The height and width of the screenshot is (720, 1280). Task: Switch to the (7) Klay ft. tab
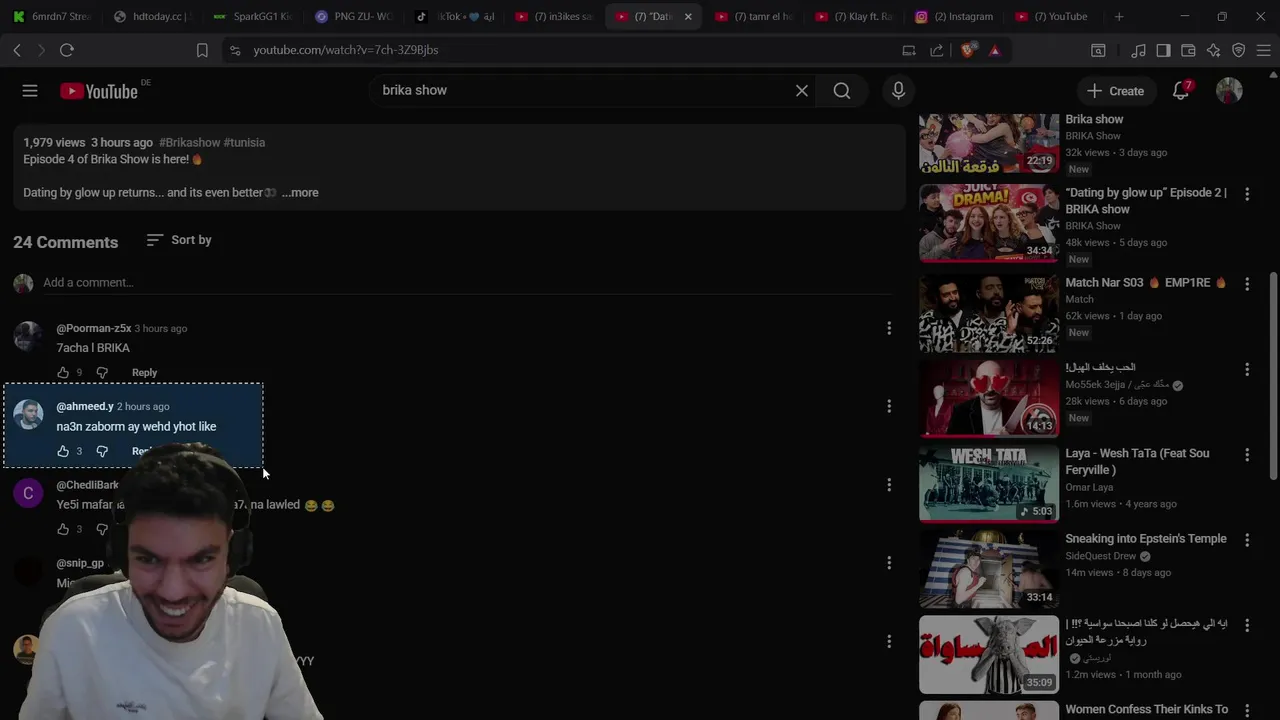click(x=854, y=16)
